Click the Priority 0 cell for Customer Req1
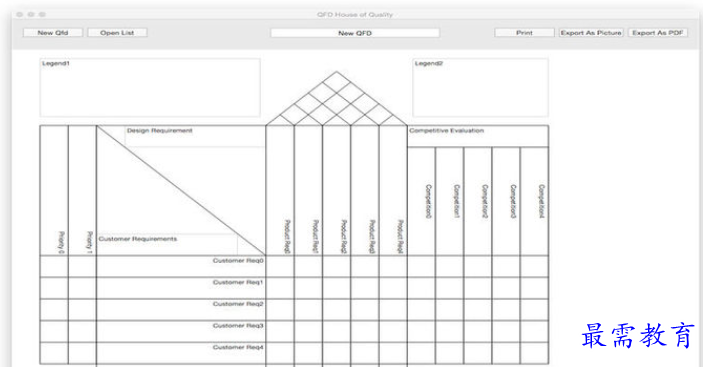The image size is (703, 367). tap(54, 288)
